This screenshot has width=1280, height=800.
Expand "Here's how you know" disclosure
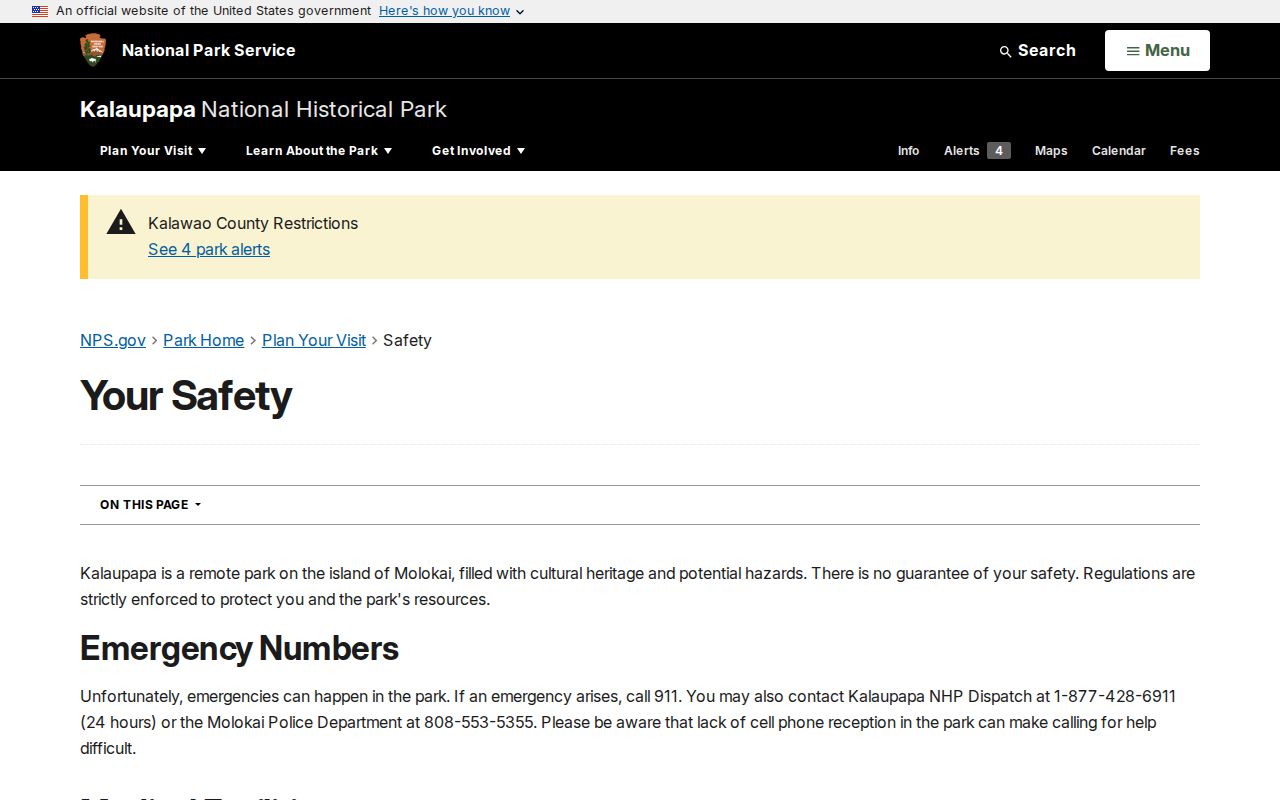point(451,11)
